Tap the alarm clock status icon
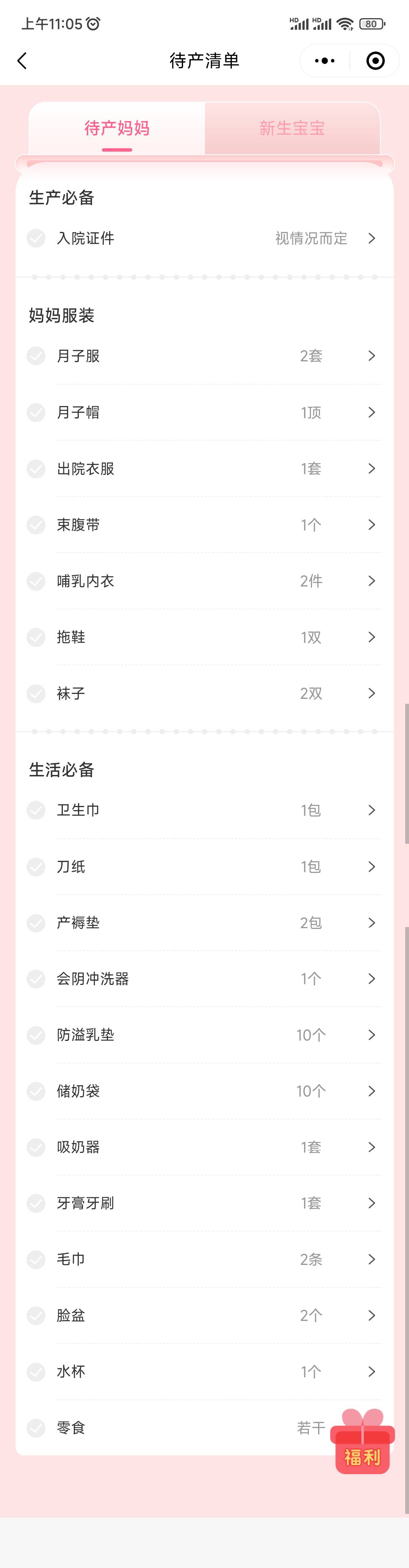 [93, 24]
